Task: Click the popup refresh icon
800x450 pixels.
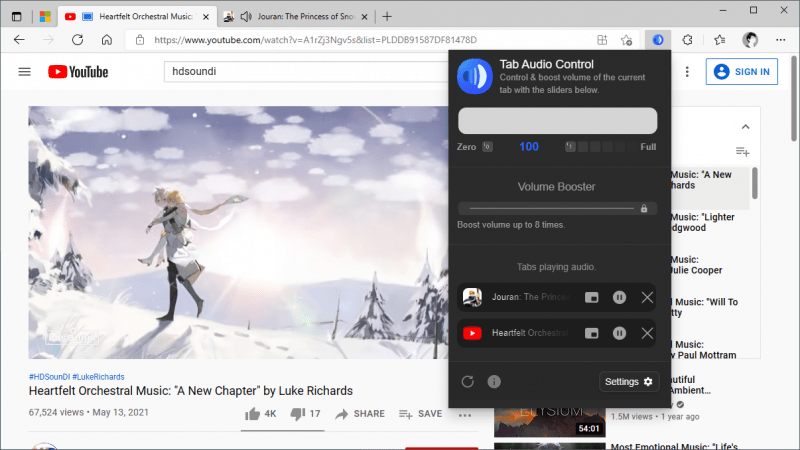Action: [467, 382]
